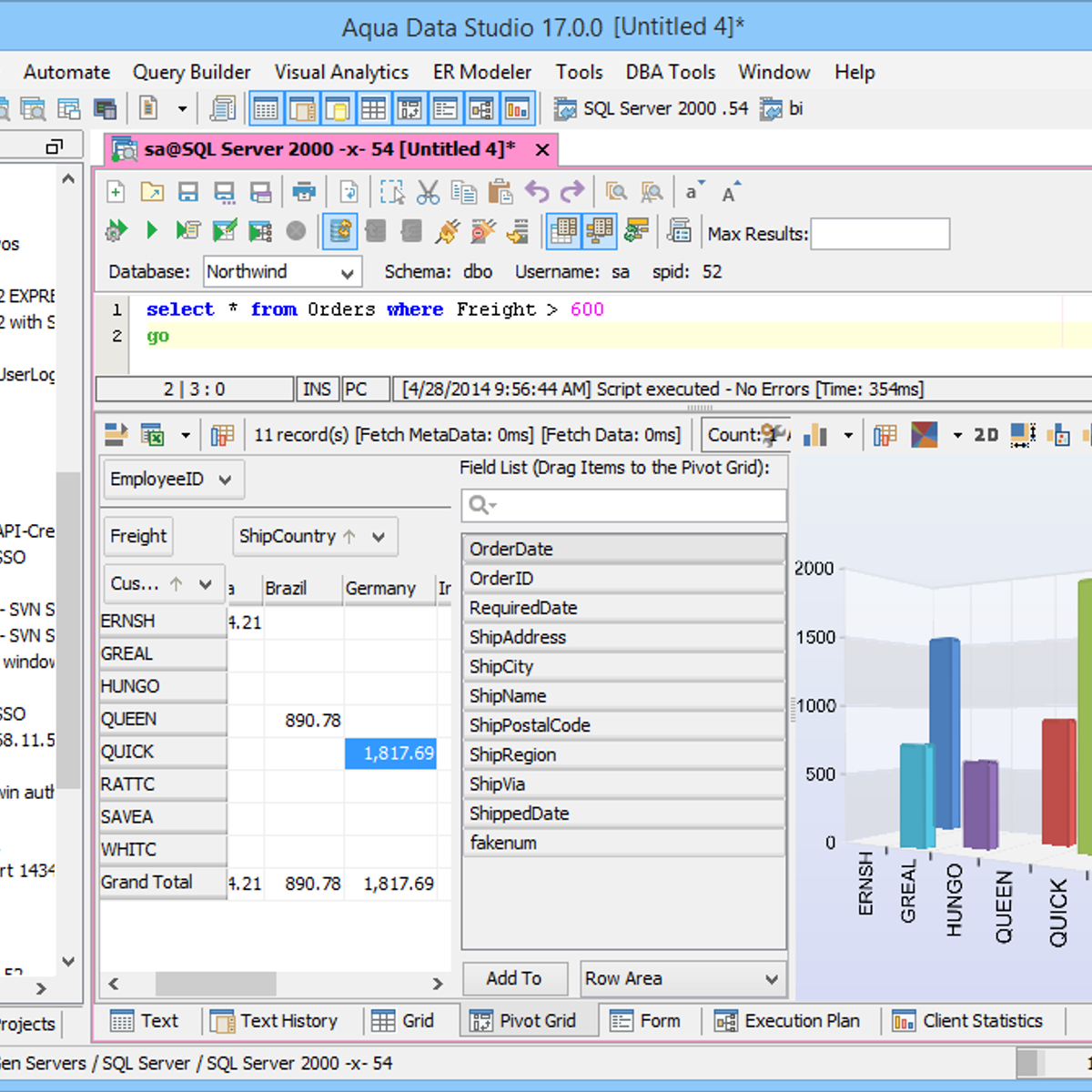The image size is (1092, 1092).
Task: Open the ER Modeler menu
Action: [x=482, y=72]
